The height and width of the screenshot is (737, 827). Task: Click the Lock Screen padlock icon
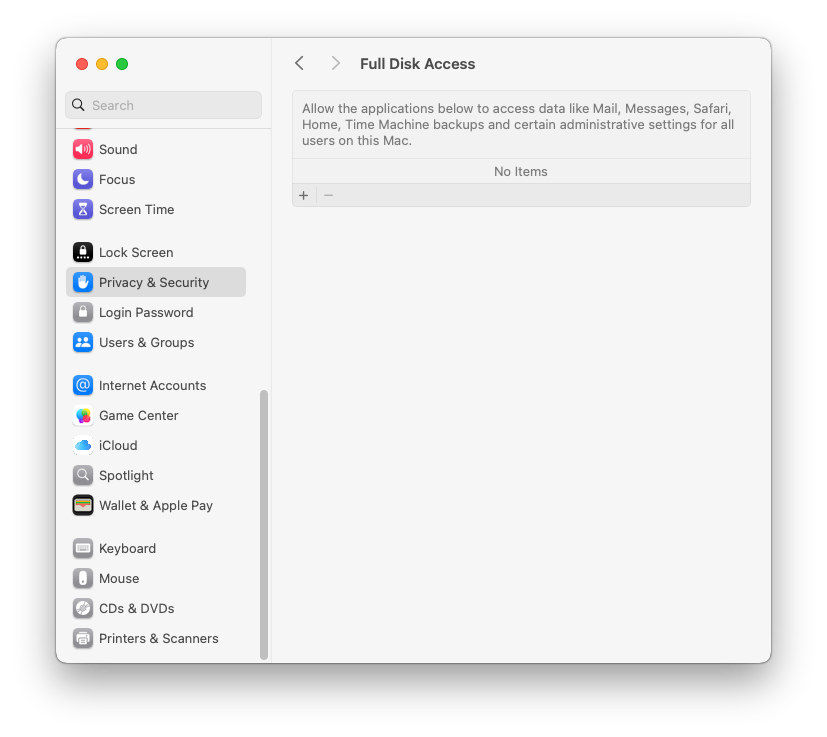[x=83, y=252]
